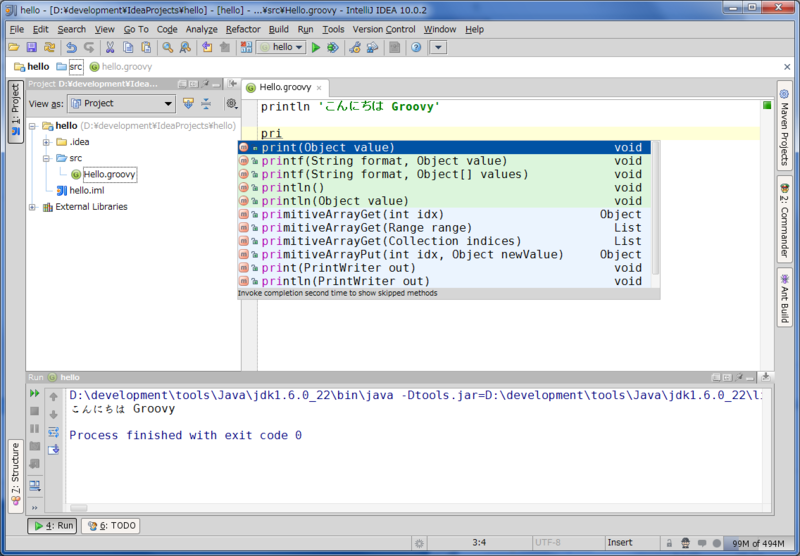Open the View as Project dropdown

[x=122, y=104]
